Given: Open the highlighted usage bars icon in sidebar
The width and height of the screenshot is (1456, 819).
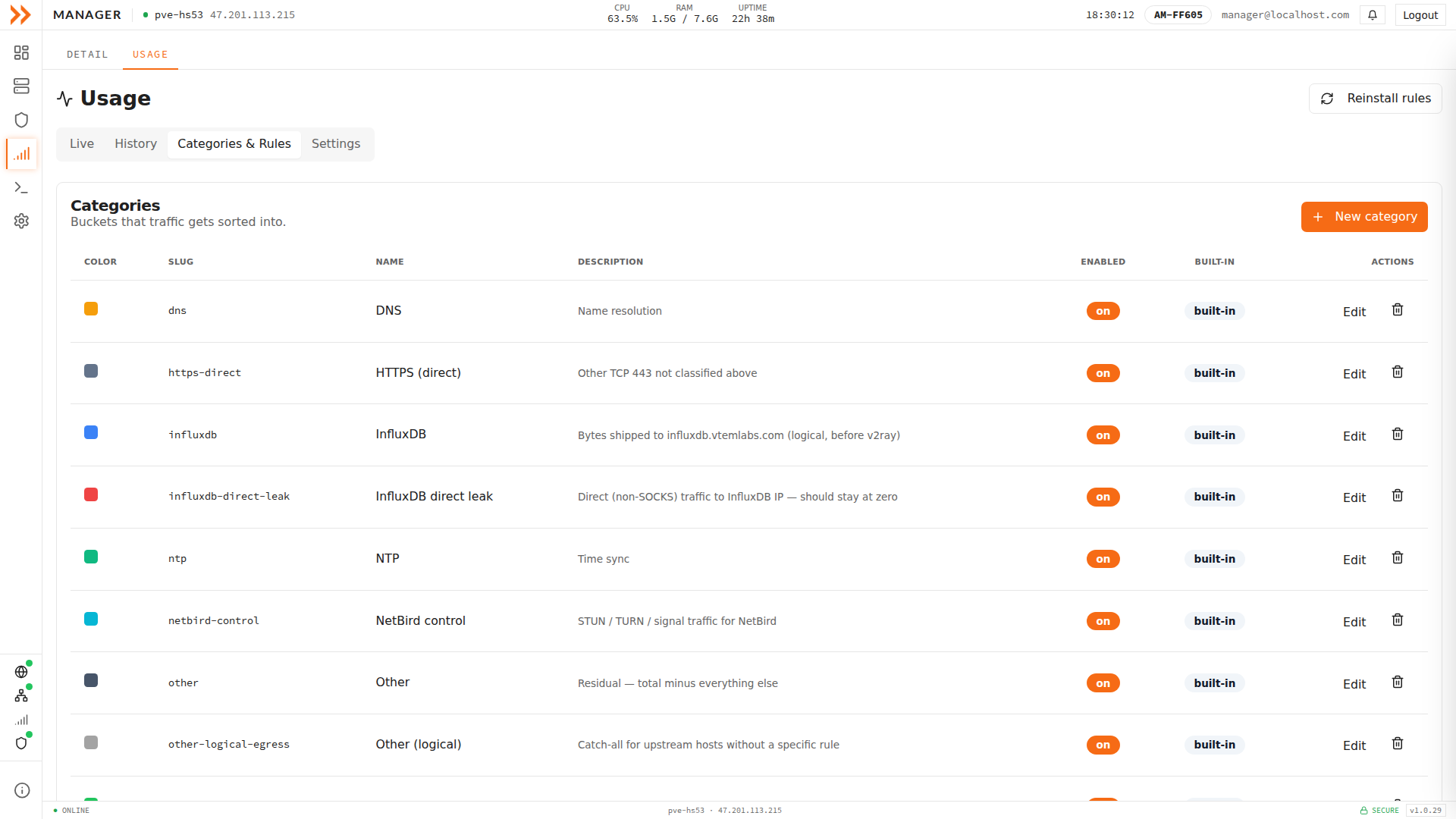Looking at the screenshot, I should pyautogui.click(x=21, y=154).
